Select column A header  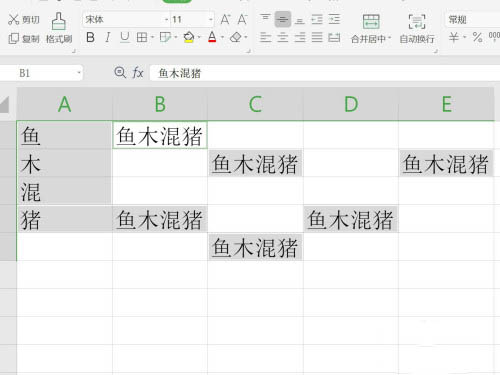64,104
